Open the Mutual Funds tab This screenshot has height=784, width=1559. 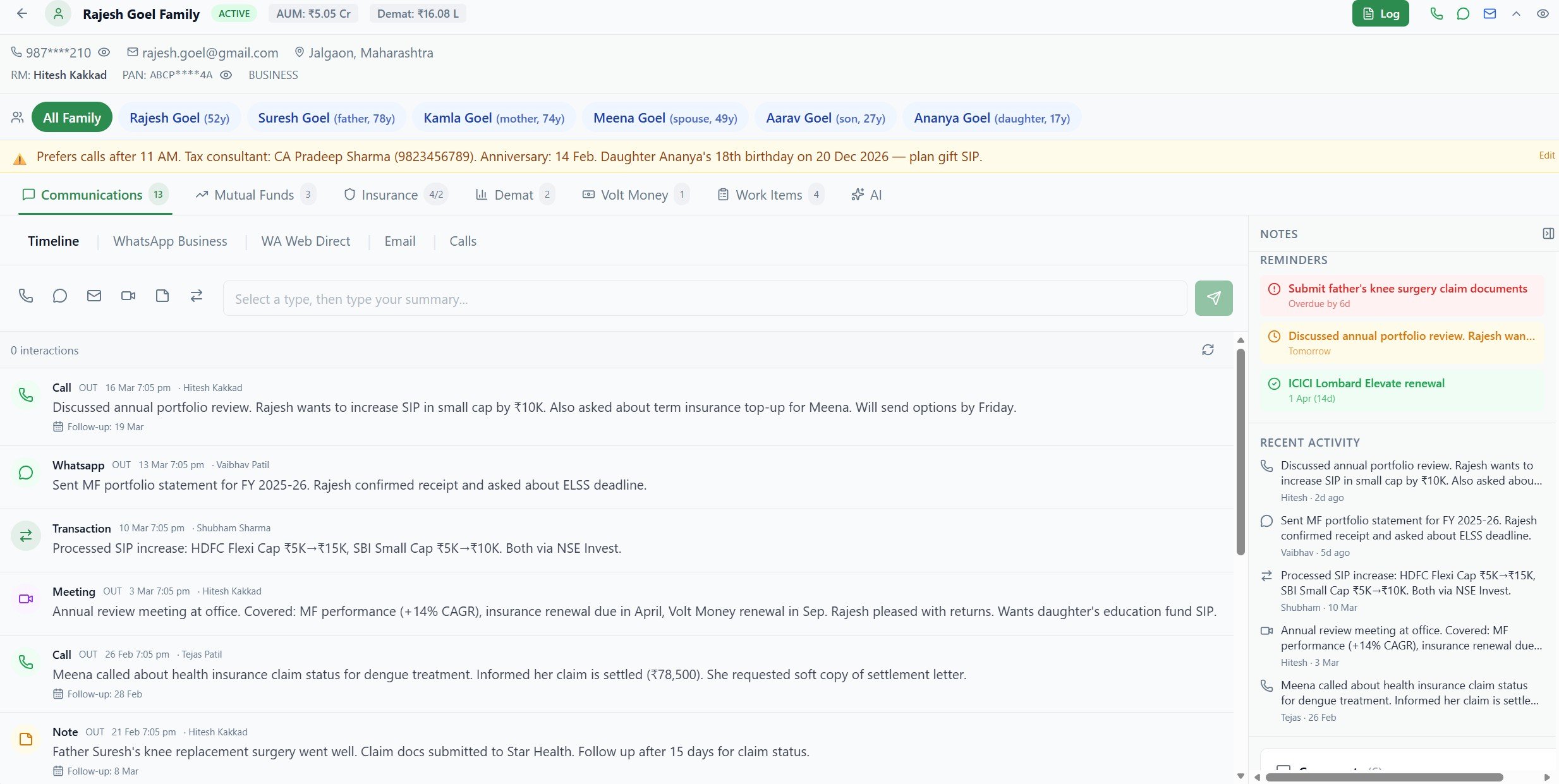(x=254, y=195)
